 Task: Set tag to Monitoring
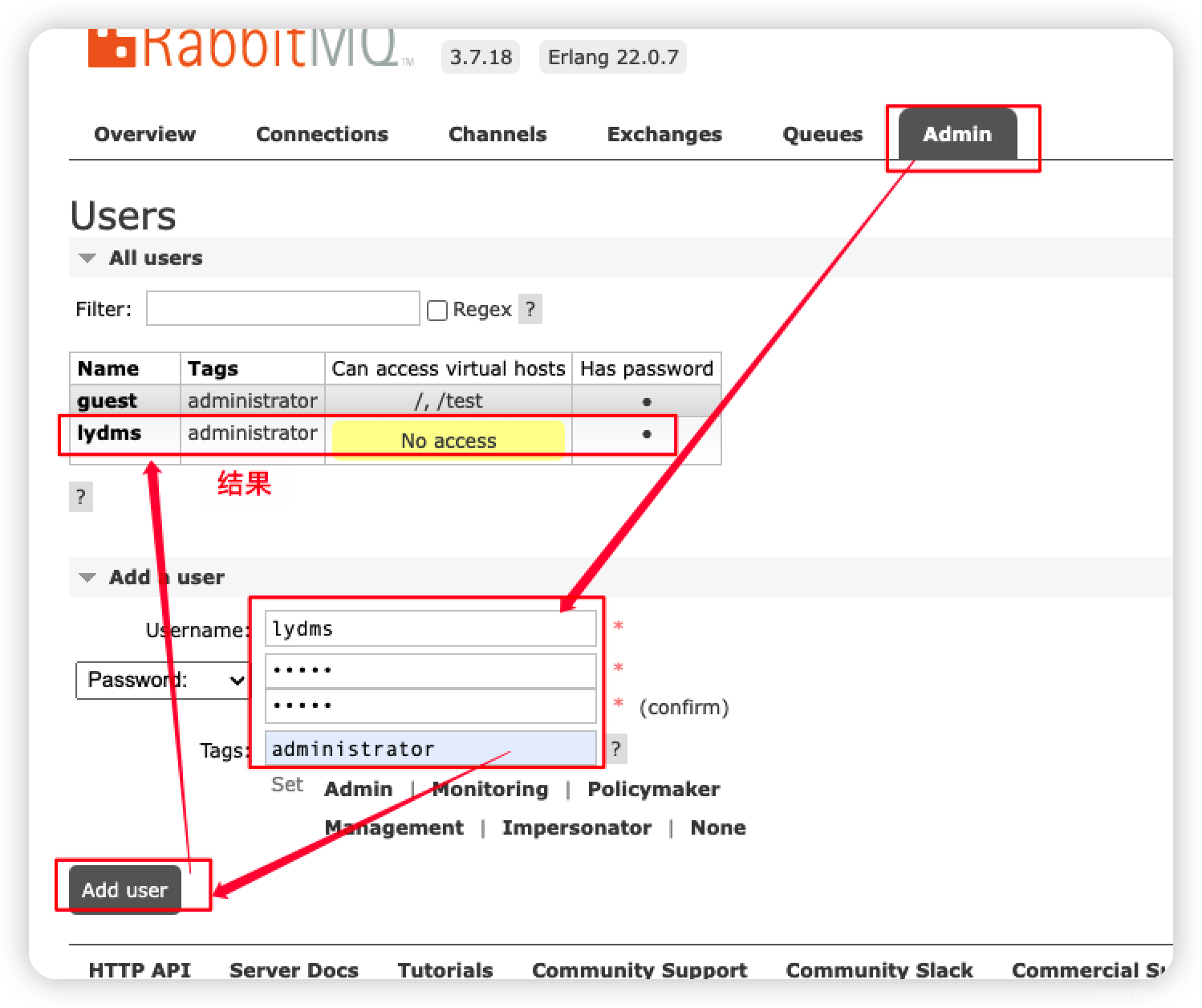click(490, 789)
